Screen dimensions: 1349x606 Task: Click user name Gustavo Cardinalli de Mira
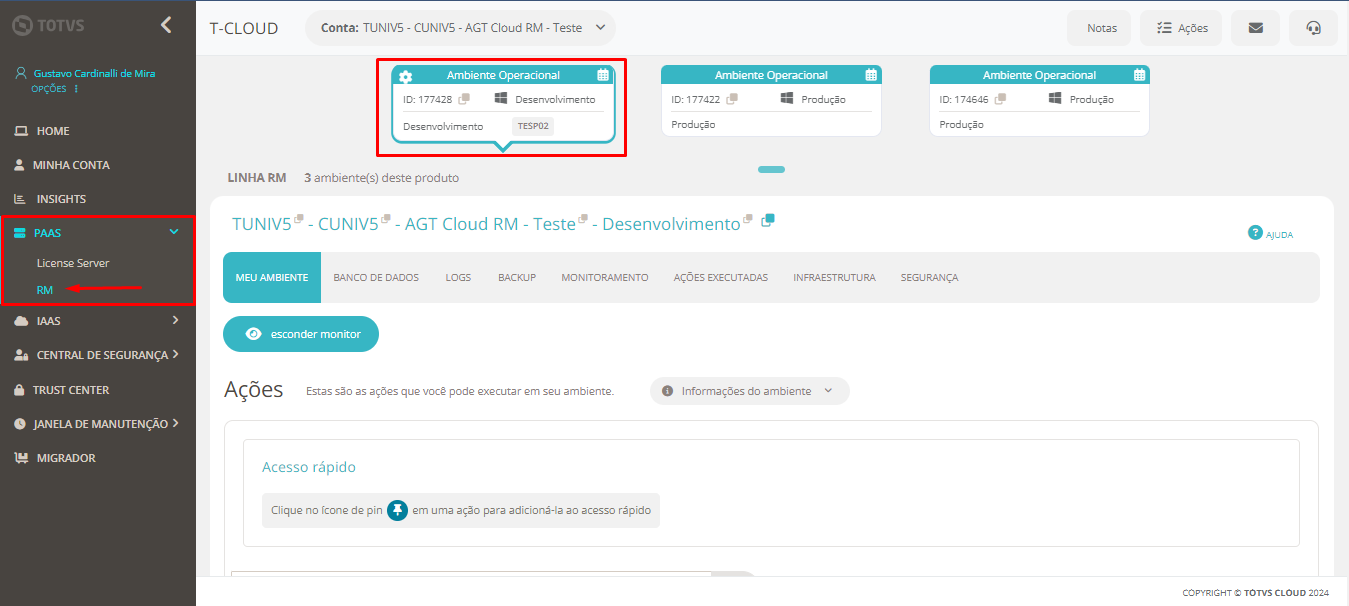point(94,74)
